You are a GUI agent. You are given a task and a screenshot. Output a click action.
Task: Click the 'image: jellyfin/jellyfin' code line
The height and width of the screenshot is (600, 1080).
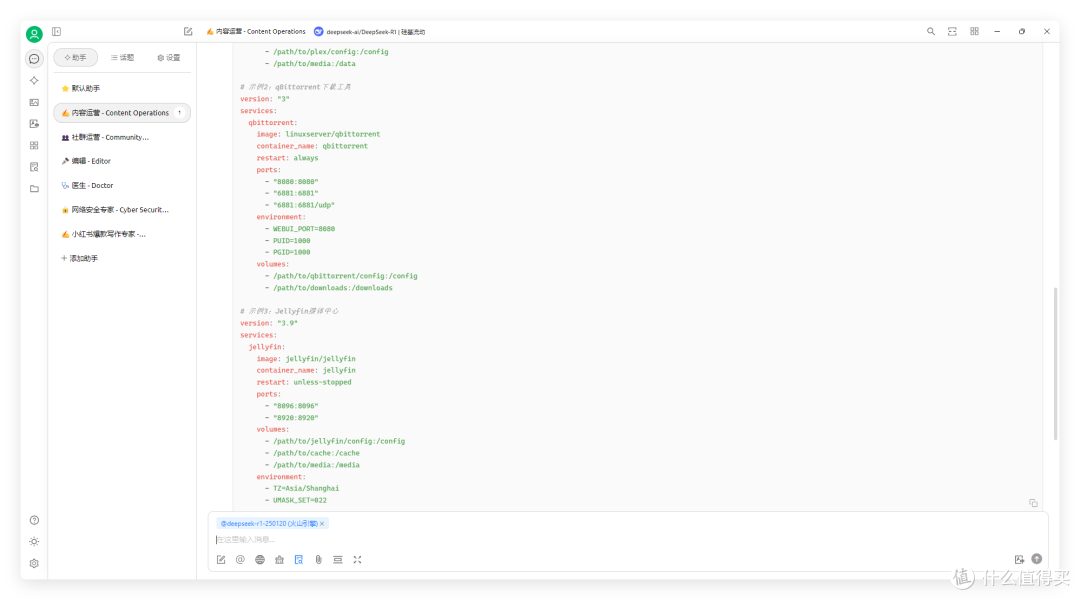pos(306,359)
